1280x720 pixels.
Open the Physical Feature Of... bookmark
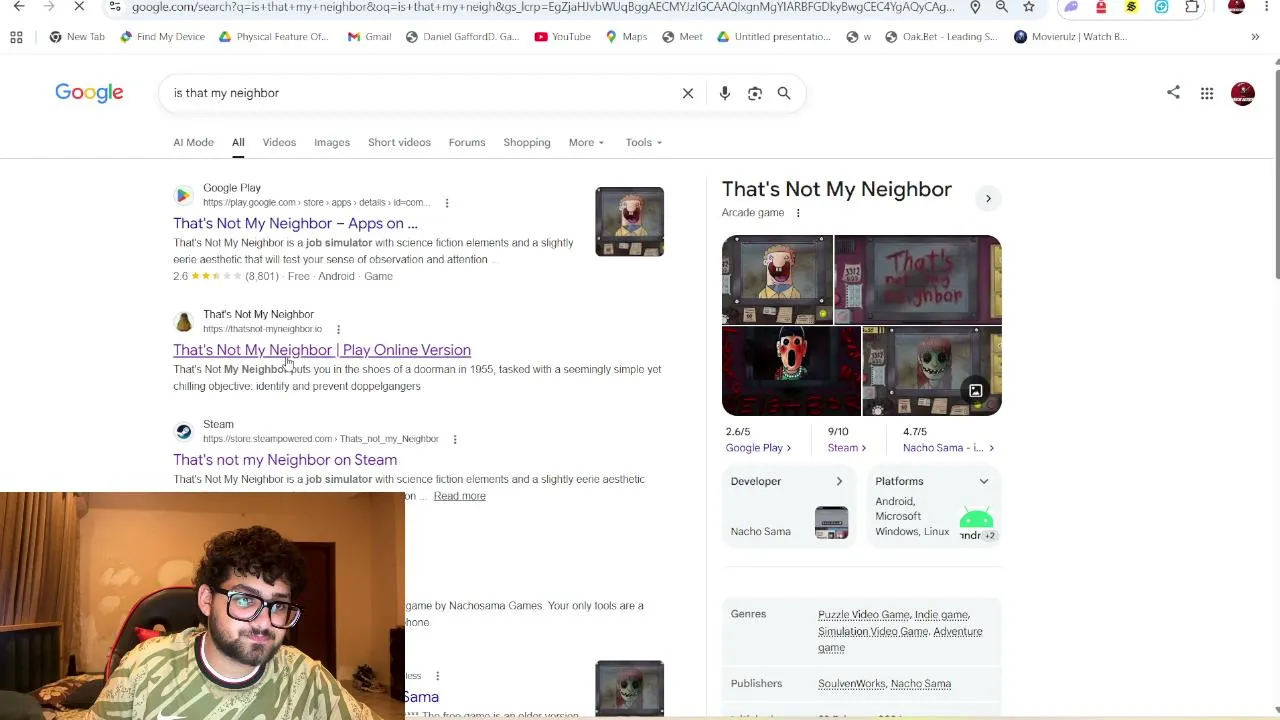click(x=273, y=37)
